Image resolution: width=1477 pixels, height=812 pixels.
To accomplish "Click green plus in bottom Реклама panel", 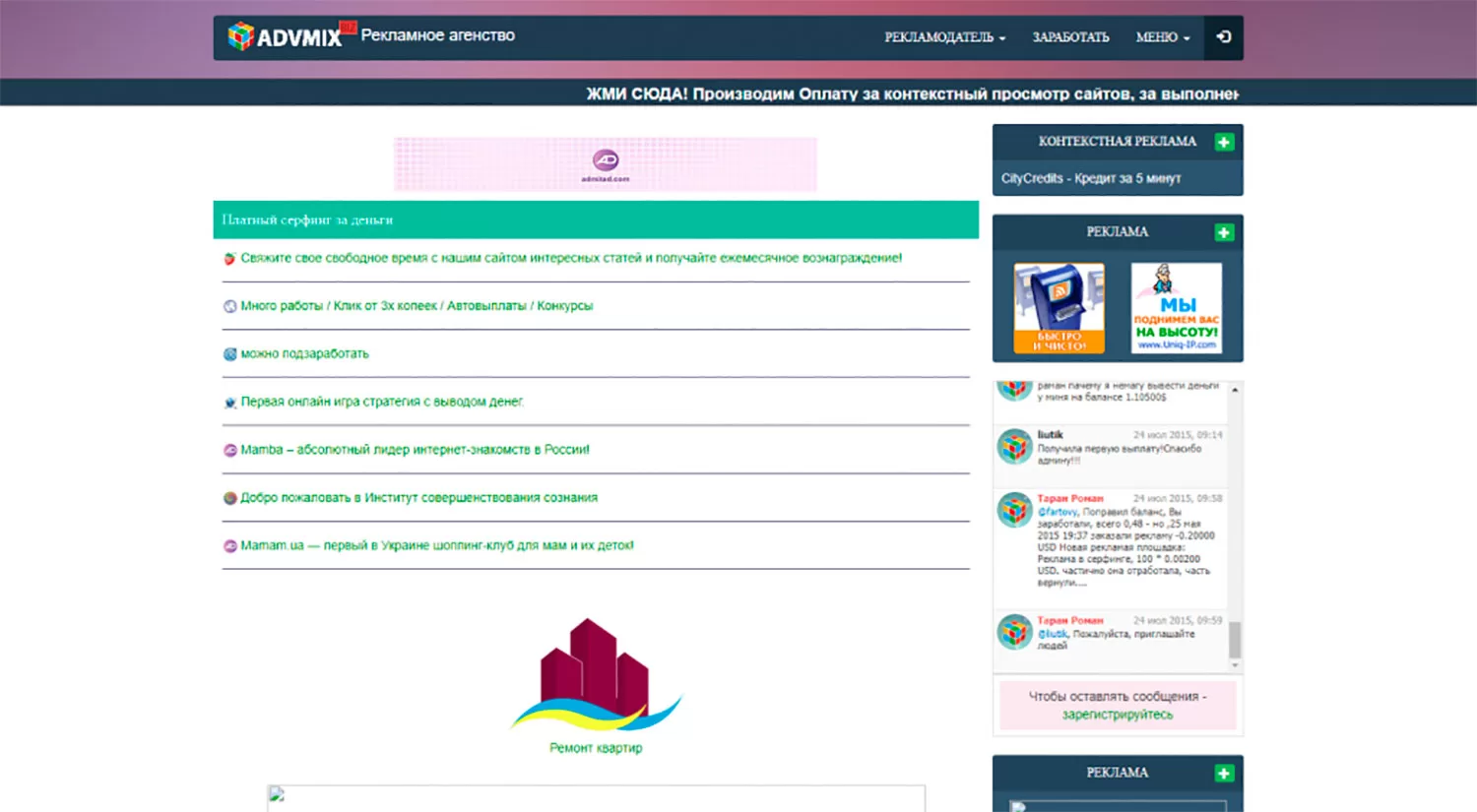I will click(x=1224, y=774).
